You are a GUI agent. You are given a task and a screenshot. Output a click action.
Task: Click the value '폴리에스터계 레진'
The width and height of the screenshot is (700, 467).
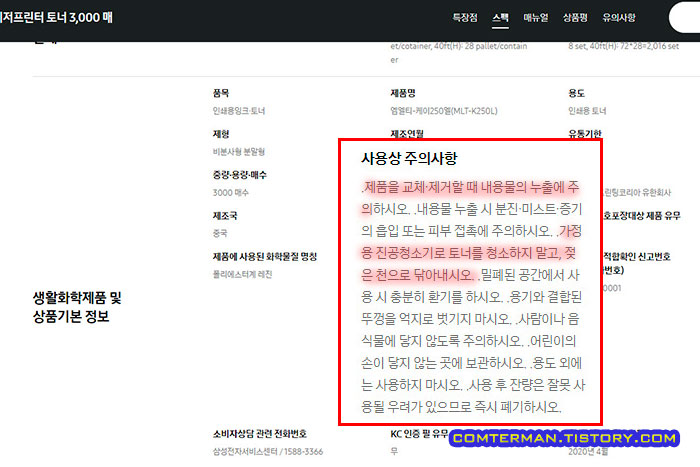pos(242,274)
